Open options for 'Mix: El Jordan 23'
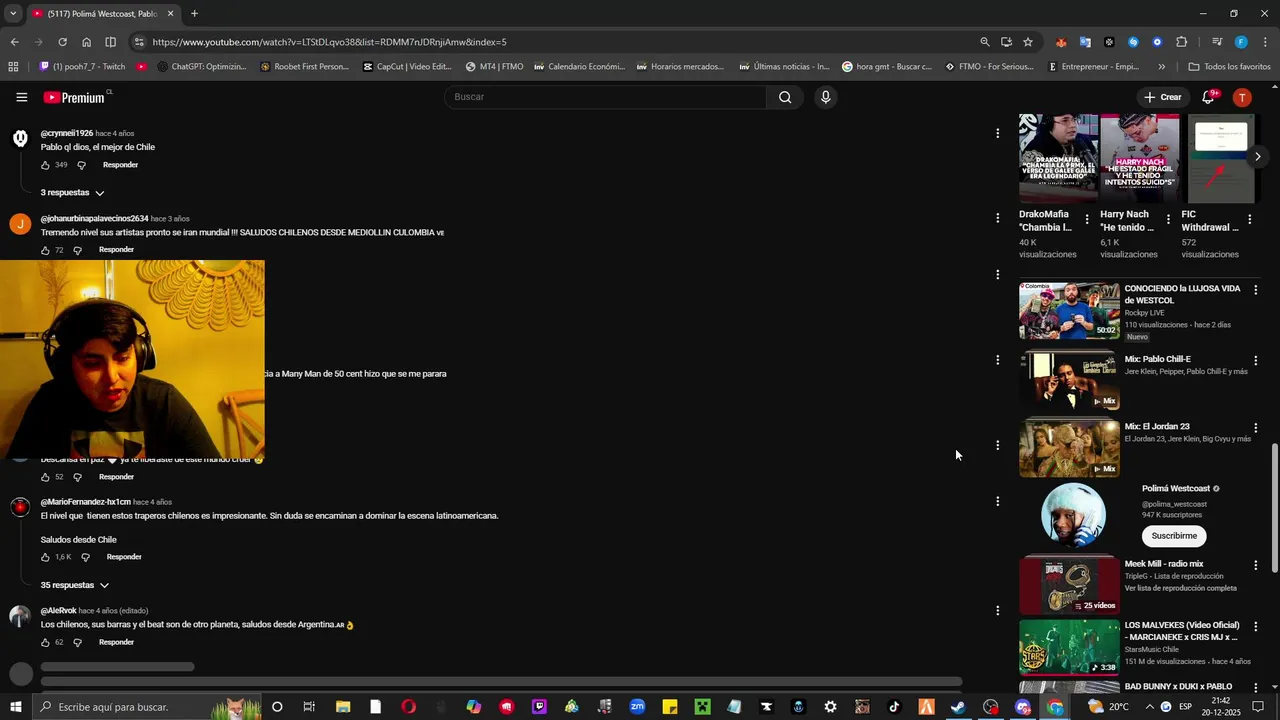Screen dimensions: 1280x720 1256,428
